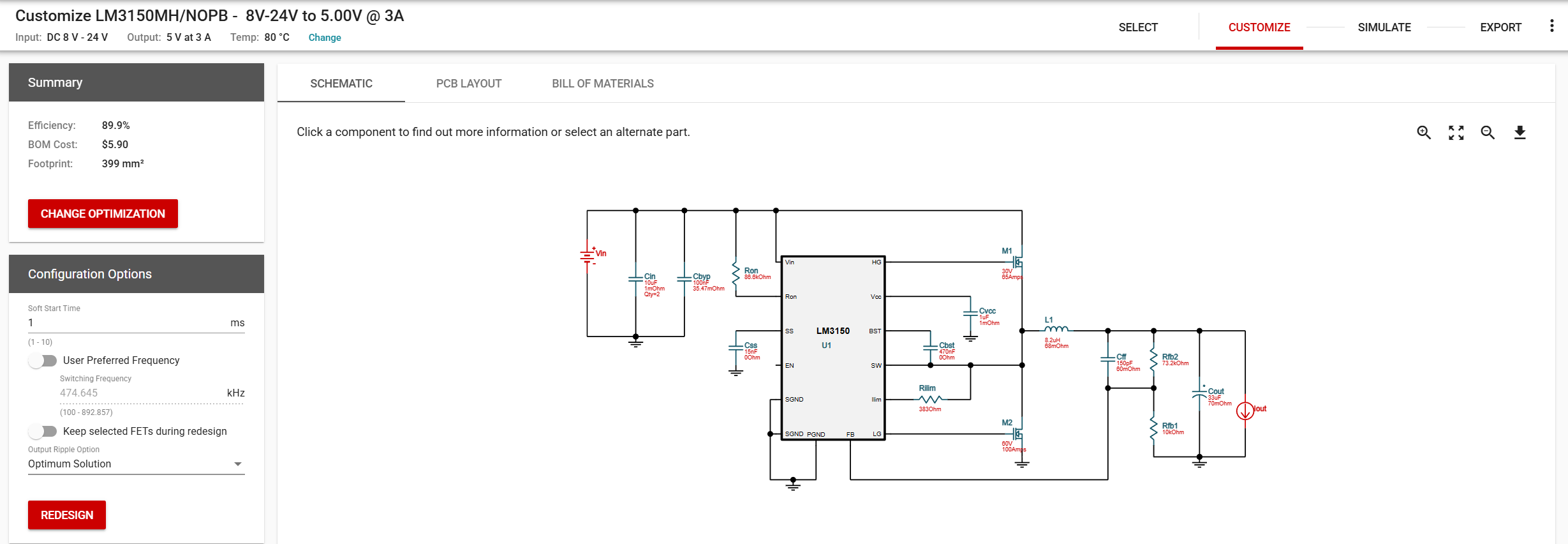1568x544 pixels.
Task: Click the CHANGE OPTIMIZATION button
Action: [x=103, y=214]
